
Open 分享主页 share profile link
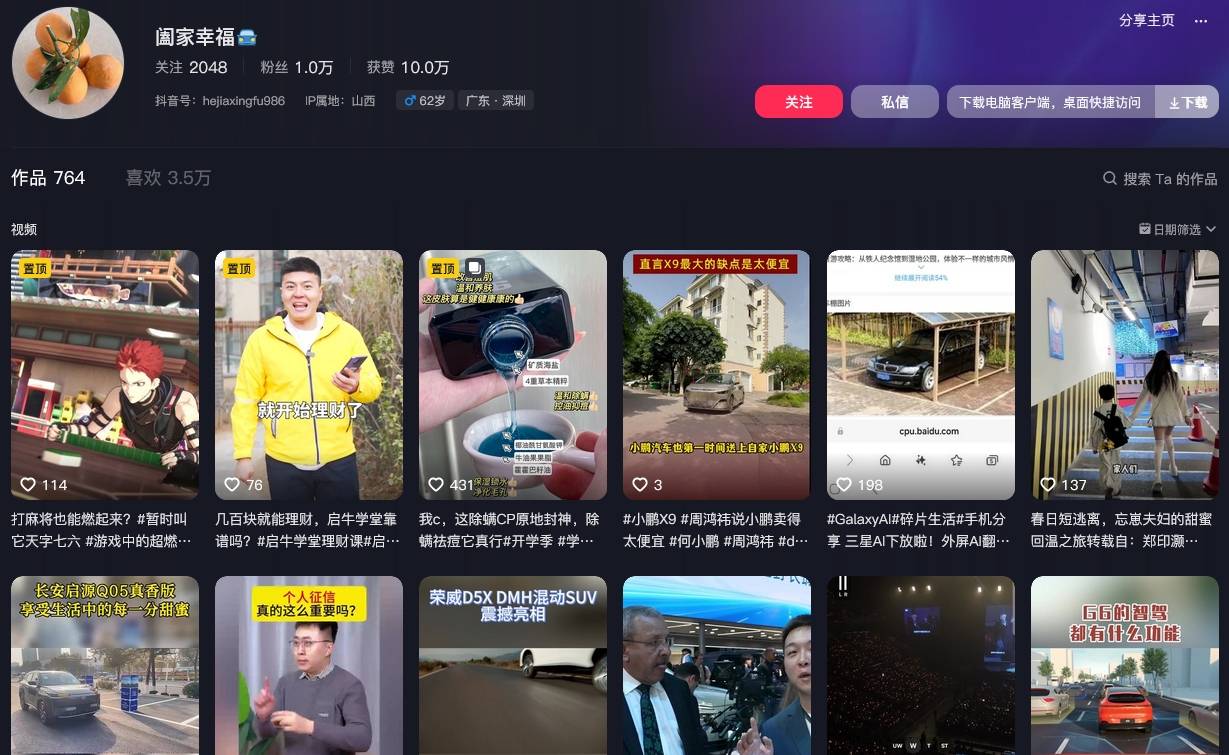[x=1146, y=20]
